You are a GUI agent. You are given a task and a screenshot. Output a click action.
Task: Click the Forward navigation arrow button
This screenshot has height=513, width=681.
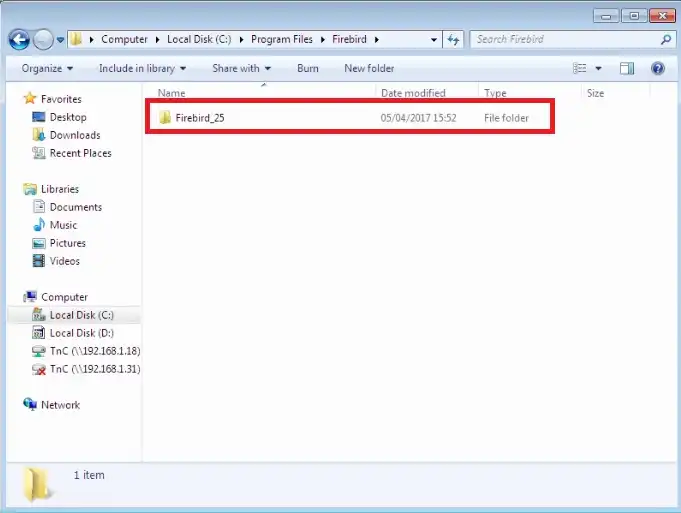[x=43, y=40]
